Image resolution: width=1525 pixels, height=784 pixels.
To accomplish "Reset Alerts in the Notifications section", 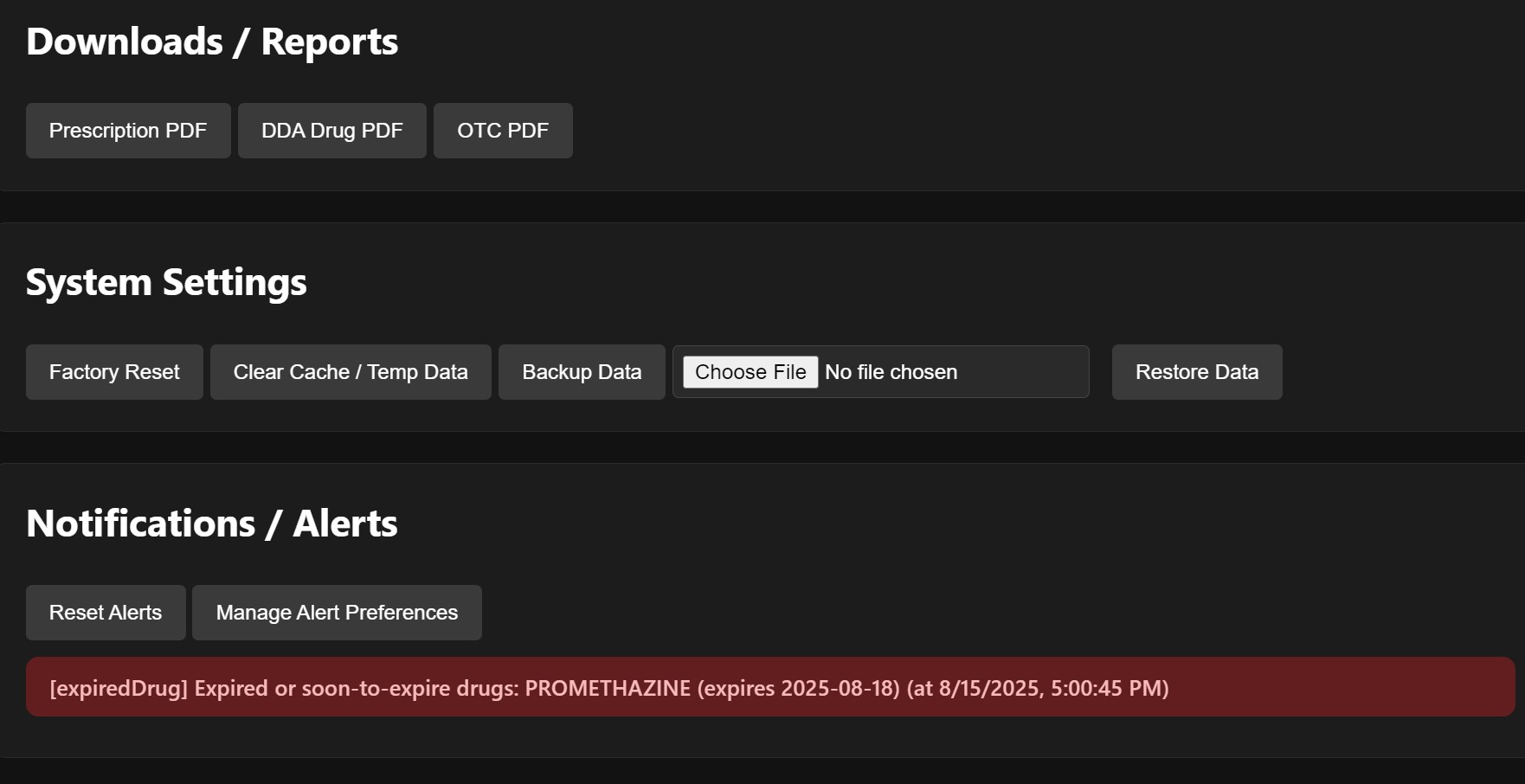I will click(x=106, y=613).
